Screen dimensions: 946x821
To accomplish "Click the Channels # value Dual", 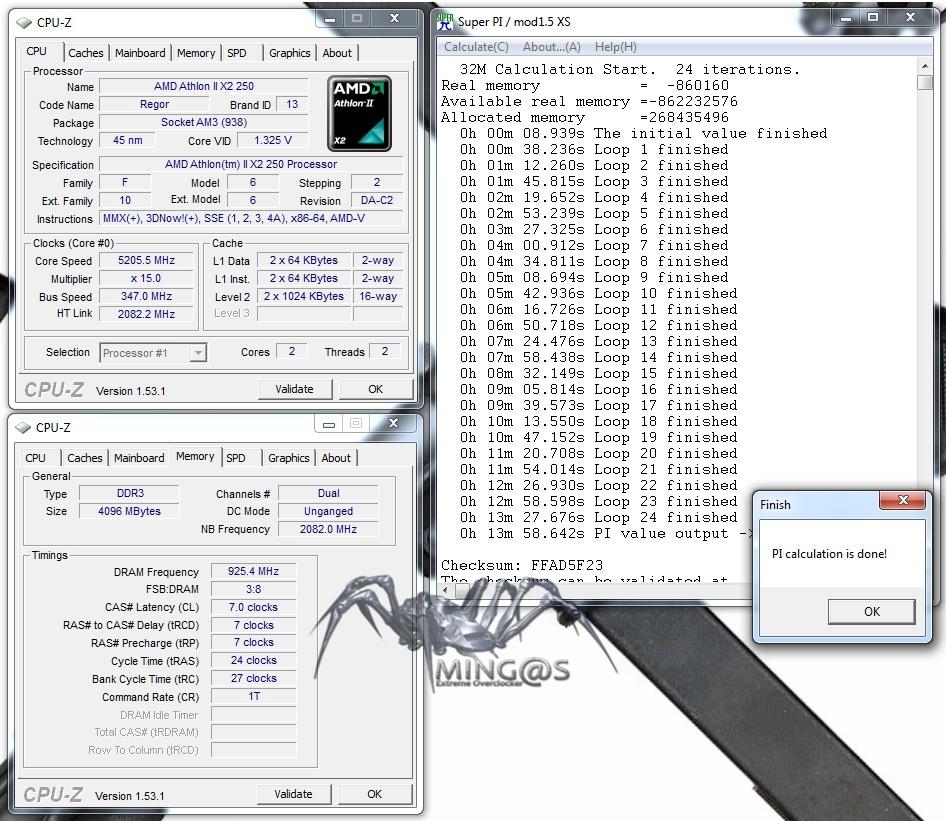I will tap(328, 493).
